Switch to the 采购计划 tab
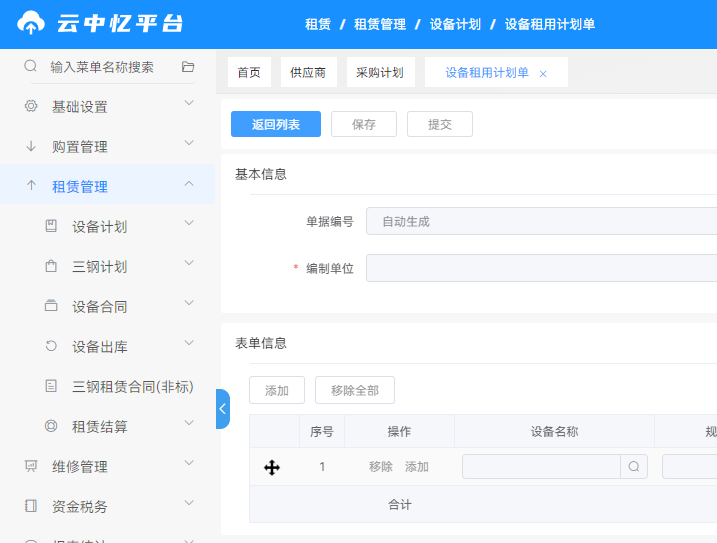 pos(380,72)
